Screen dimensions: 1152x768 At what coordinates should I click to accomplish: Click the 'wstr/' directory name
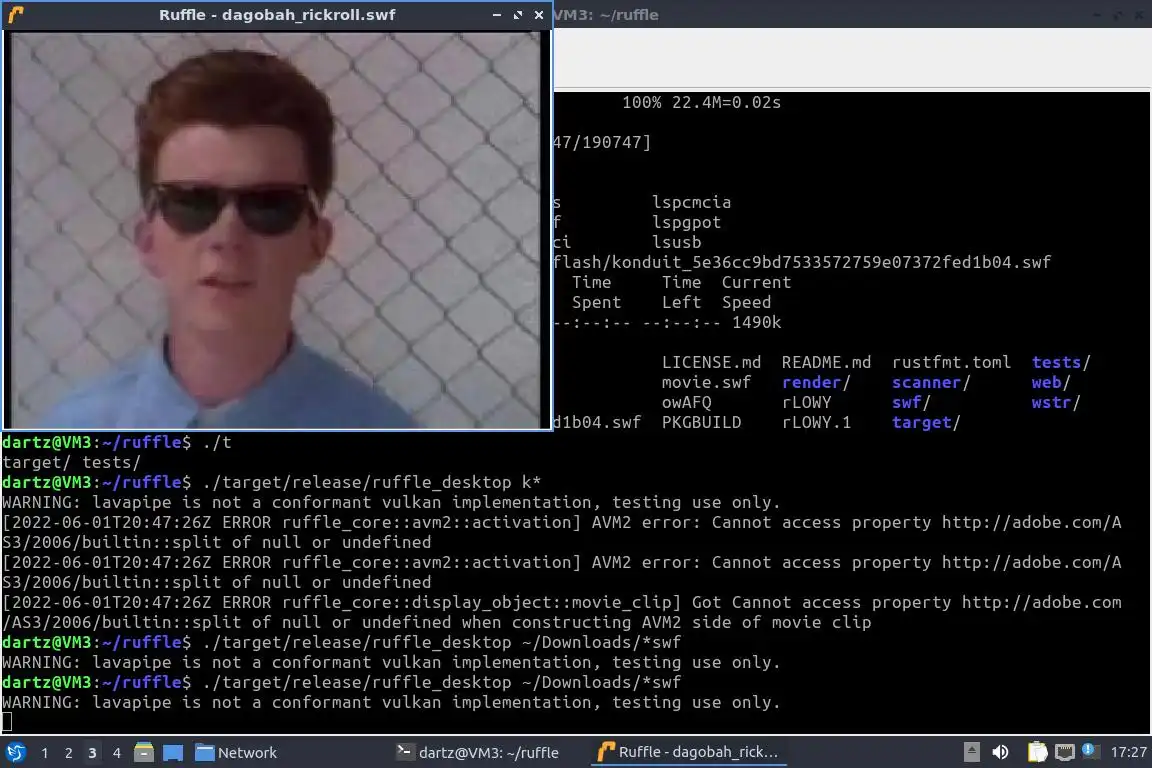[1056, 403]
